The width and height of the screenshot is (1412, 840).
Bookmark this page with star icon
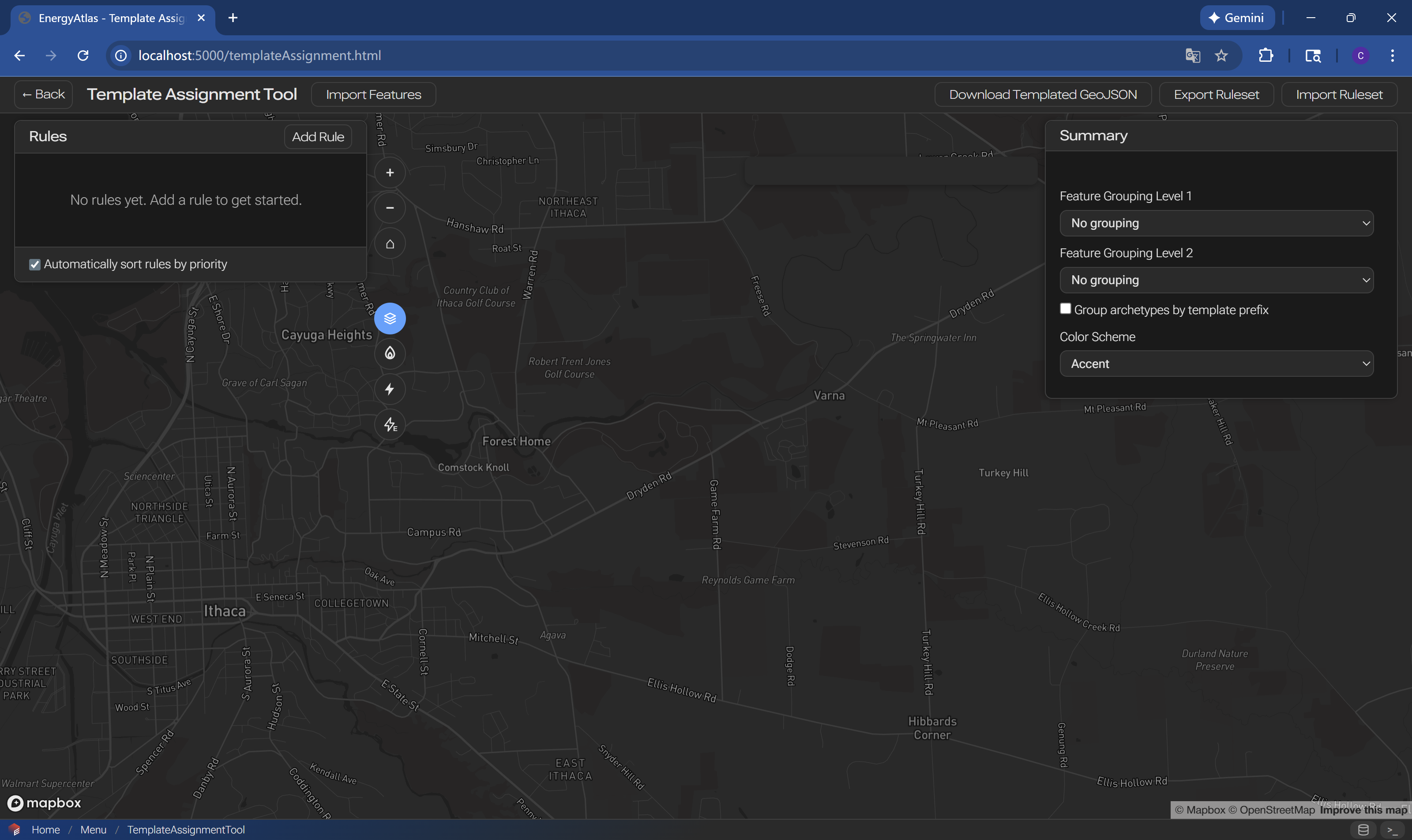click(1221, 56)
